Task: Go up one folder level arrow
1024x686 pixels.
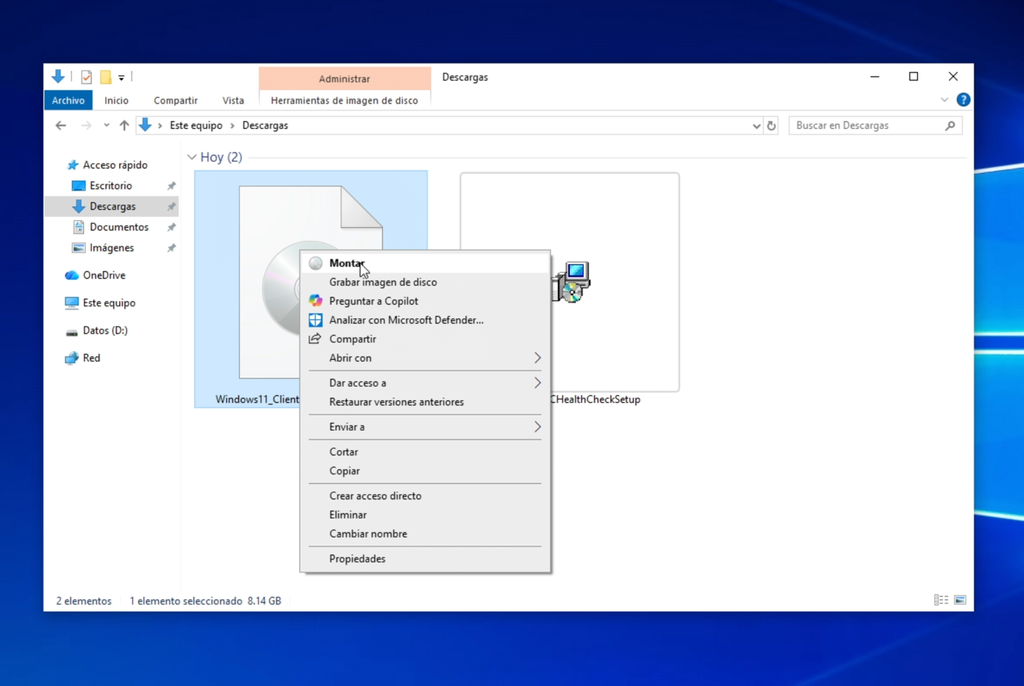Action: 124,125
